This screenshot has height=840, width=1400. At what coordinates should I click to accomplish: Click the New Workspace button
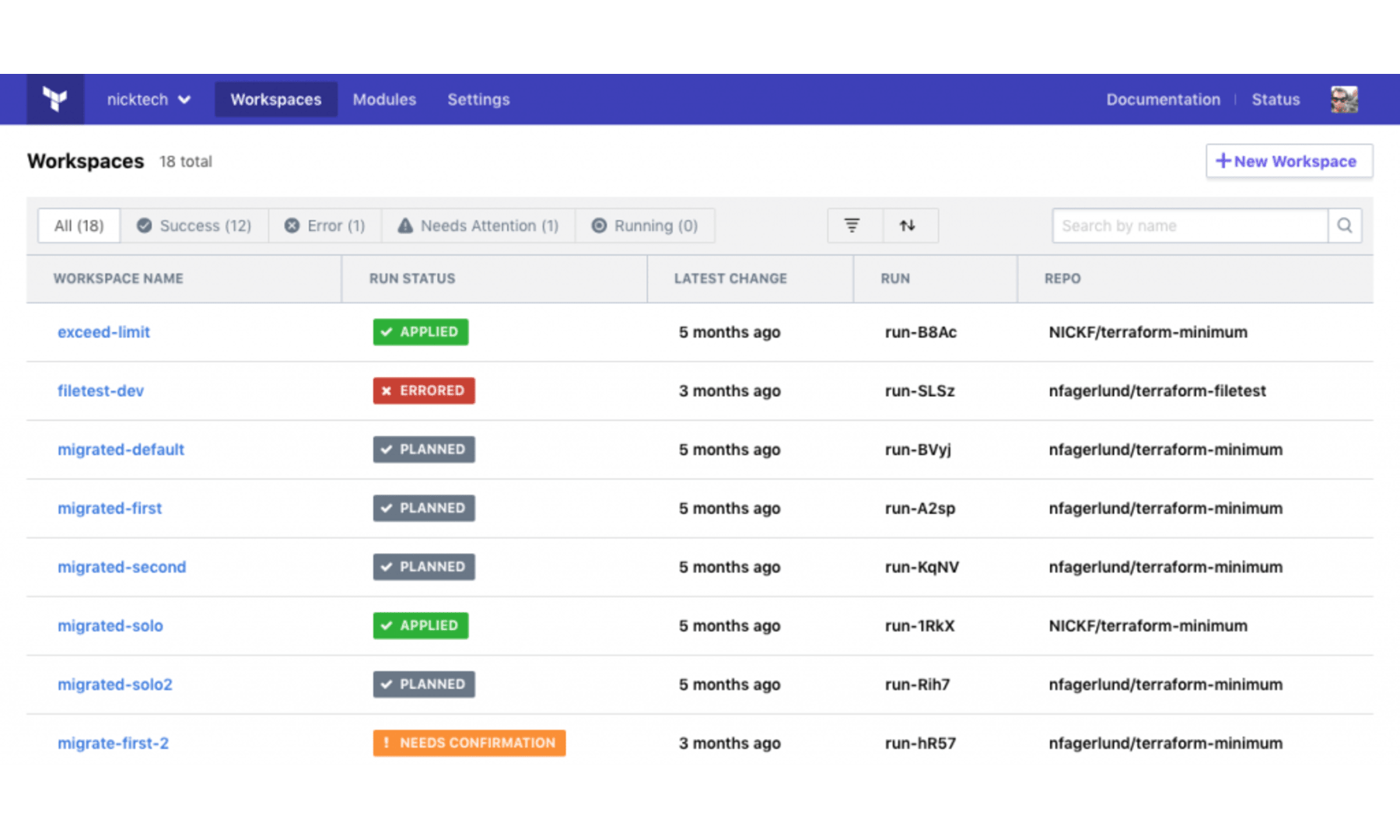1289,161
